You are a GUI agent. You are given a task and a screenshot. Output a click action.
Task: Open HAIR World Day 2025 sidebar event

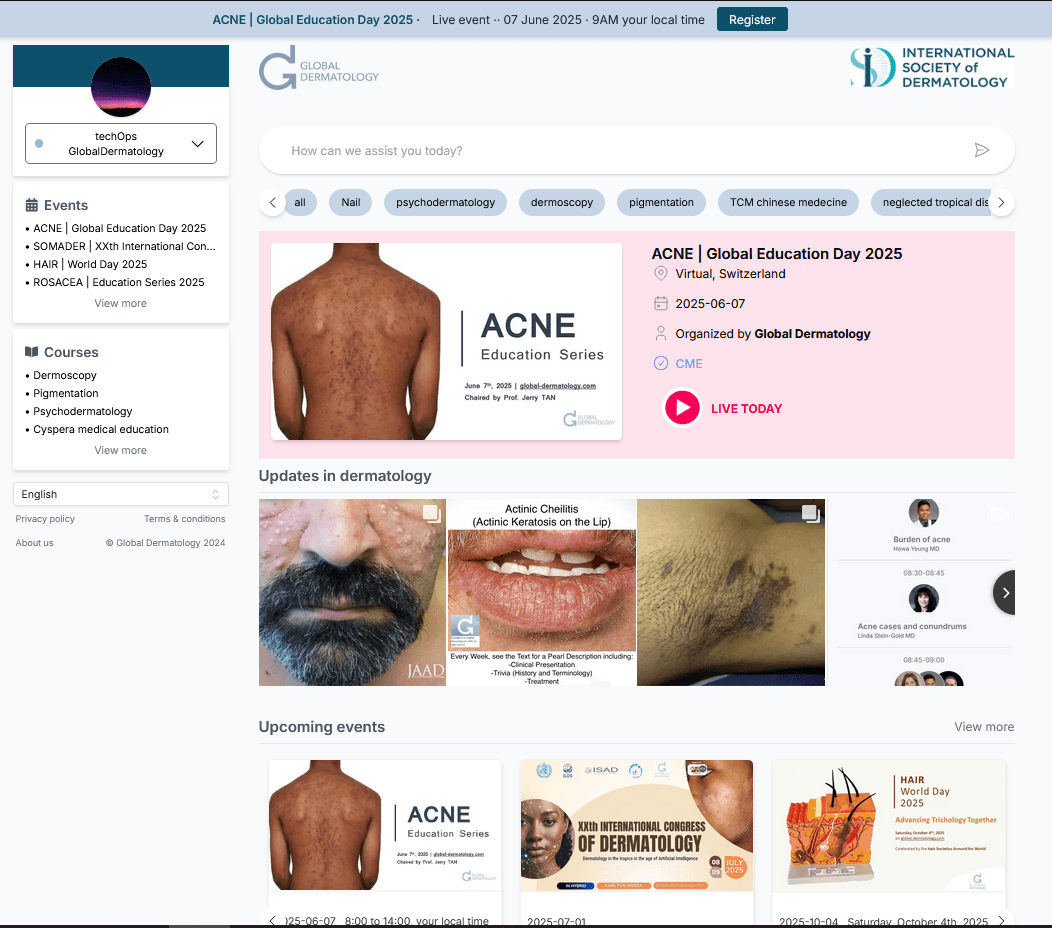coord(90,264)
